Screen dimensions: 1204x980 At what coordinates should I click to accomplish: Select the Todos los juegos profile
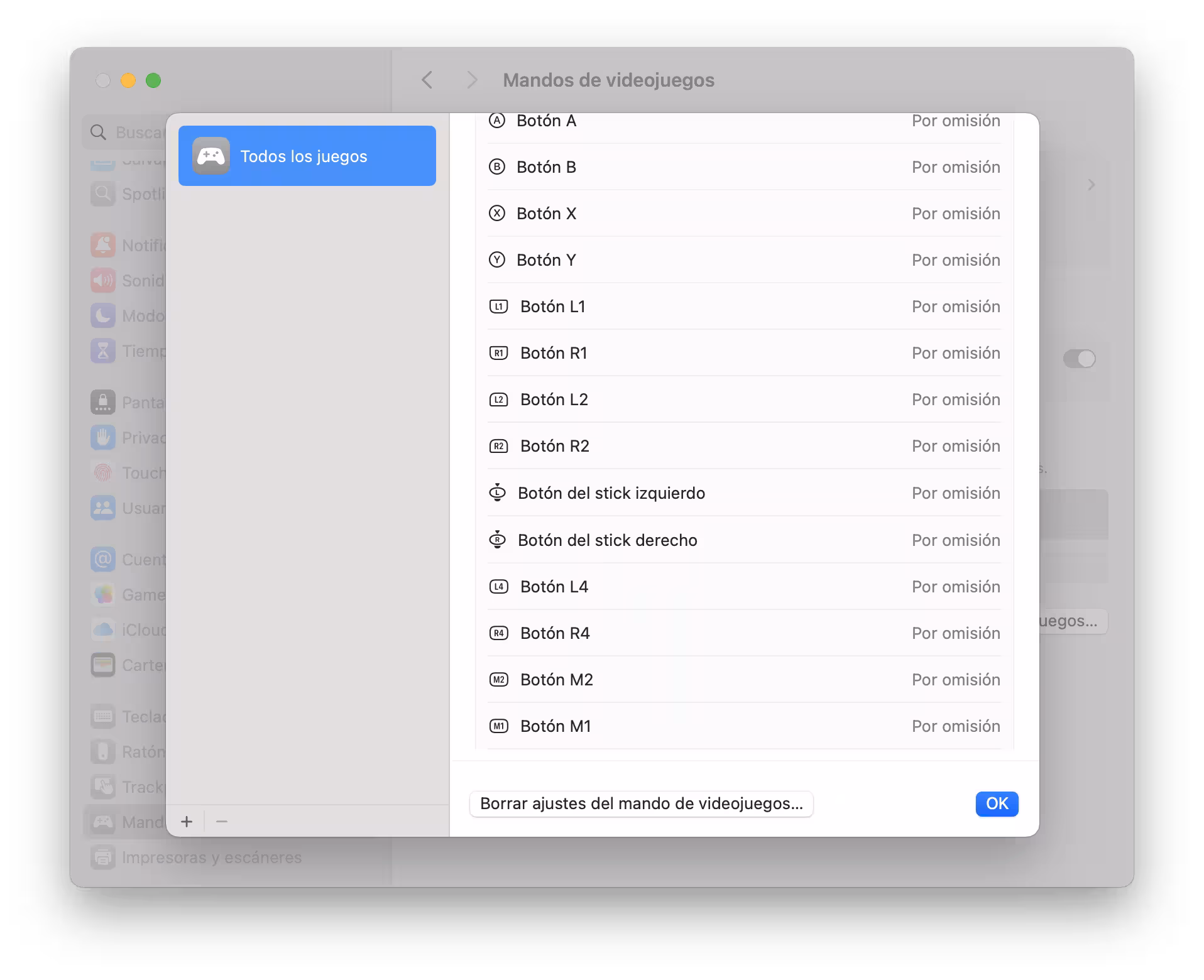click(x=307, y=156)
